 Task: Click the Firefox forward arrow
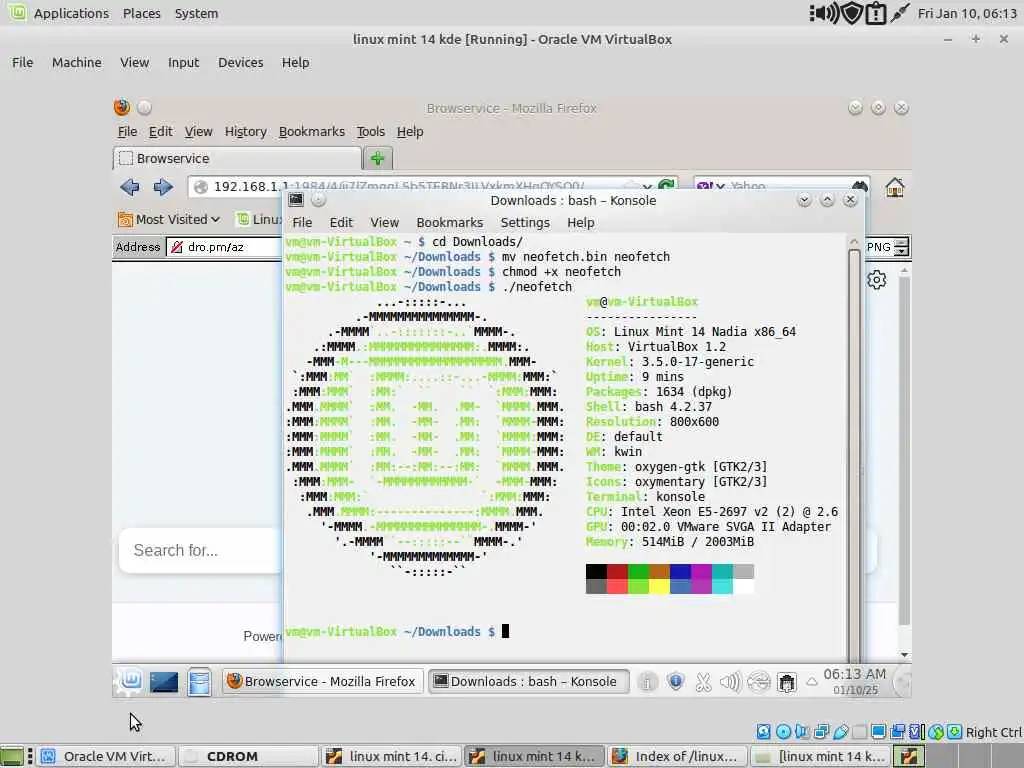pos(163,187)
